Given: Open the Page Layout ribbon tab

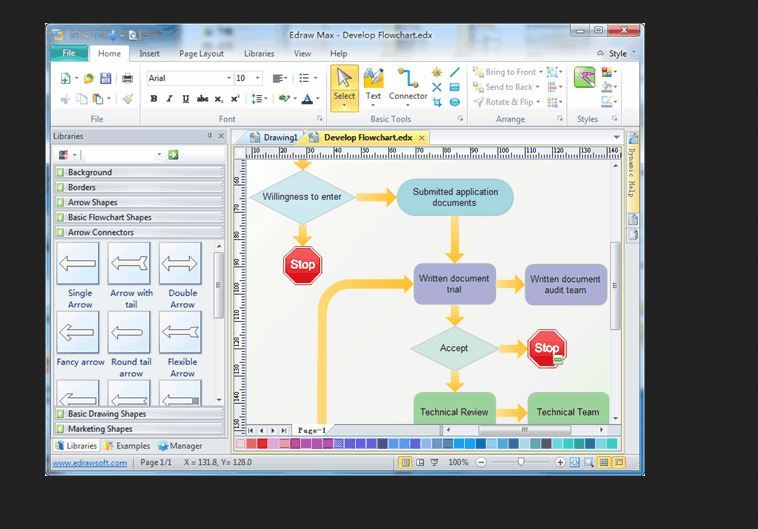Looking at the screenshot, I should [x=201, y=53].
